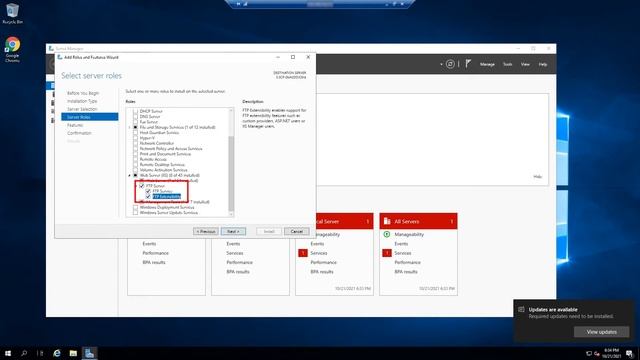Open the View menu in Server Manager

tap(525, 64)
